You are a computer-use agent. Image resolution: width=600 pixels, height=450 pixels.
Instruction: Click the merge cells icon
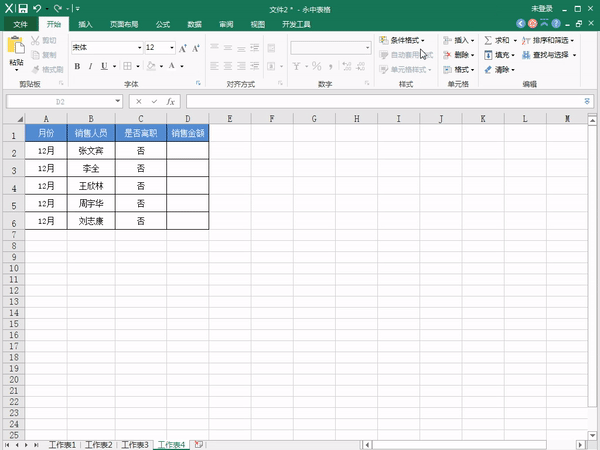point(271,66)
